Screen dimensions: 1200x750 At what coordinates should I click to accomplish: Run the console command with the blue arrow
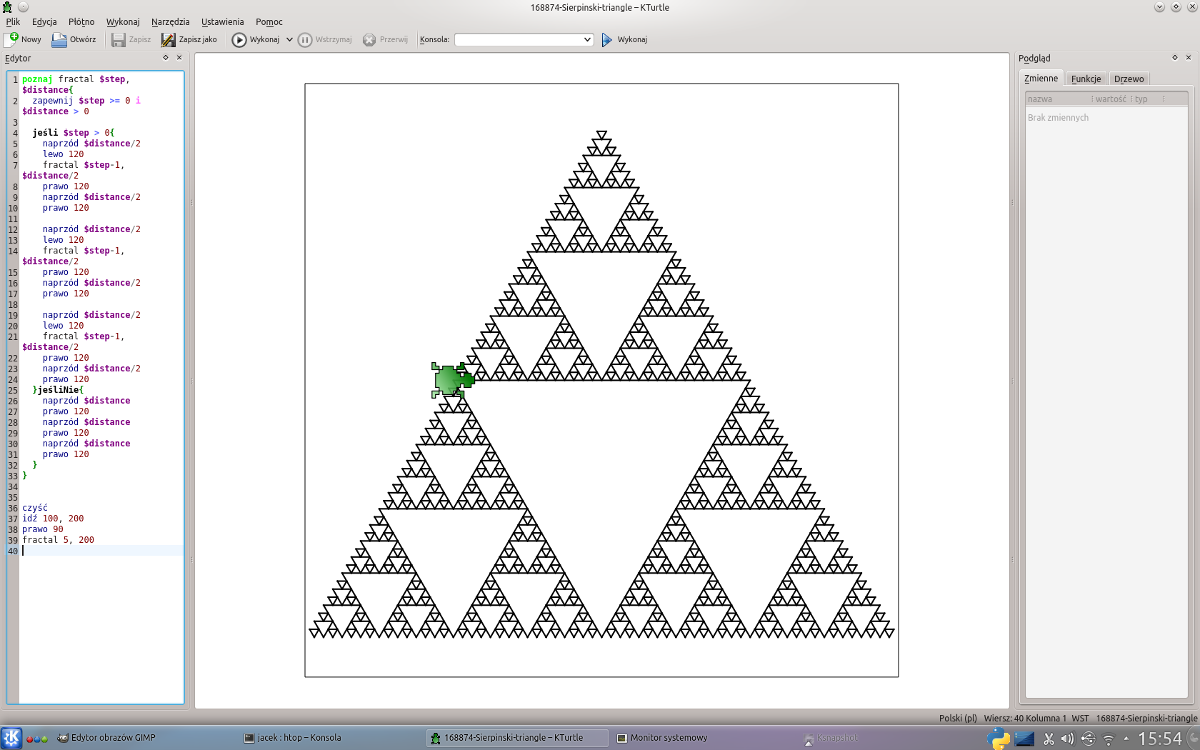coord(606,40)
